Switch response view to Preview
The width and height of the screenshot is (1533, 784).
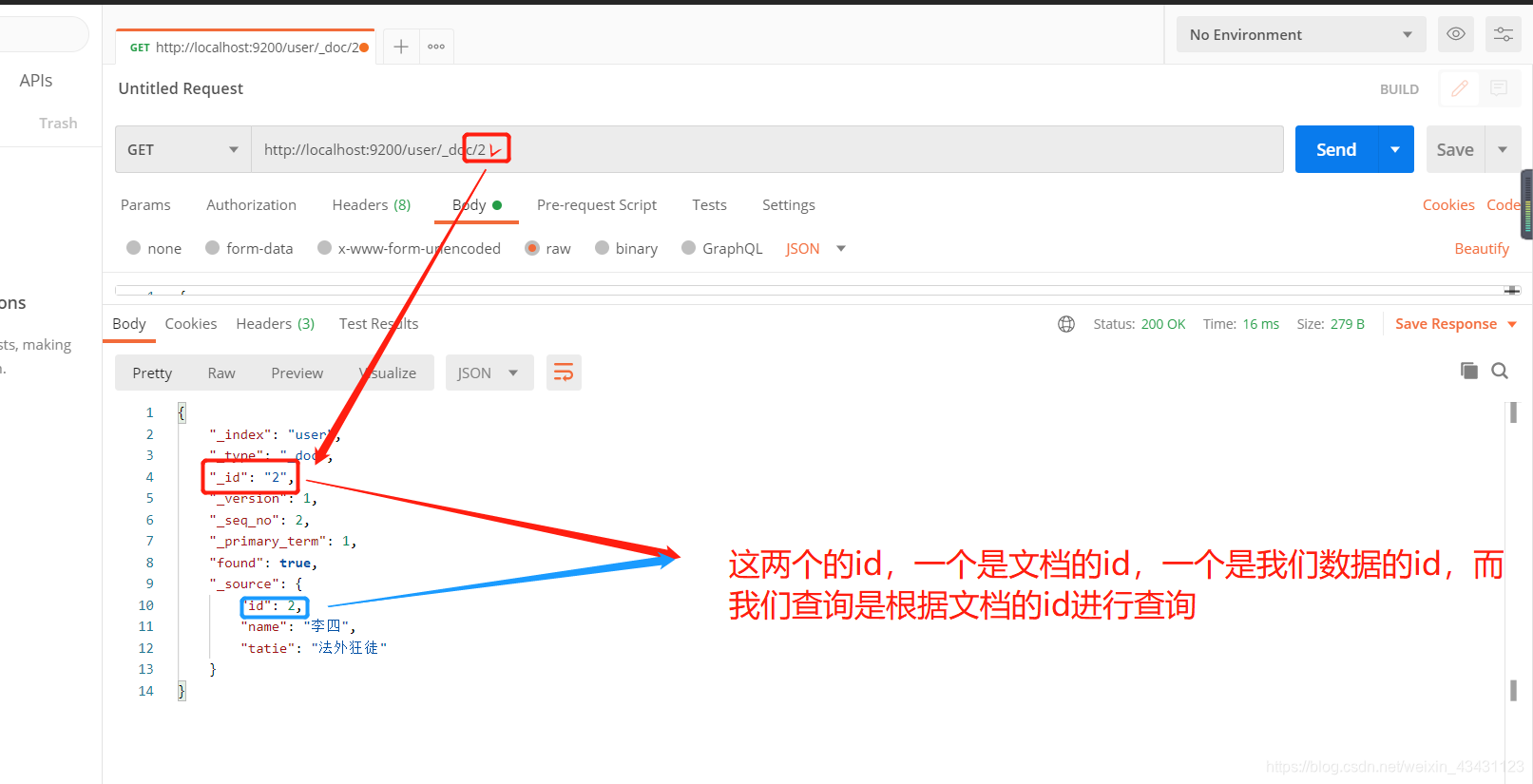[x=297, y=373]
